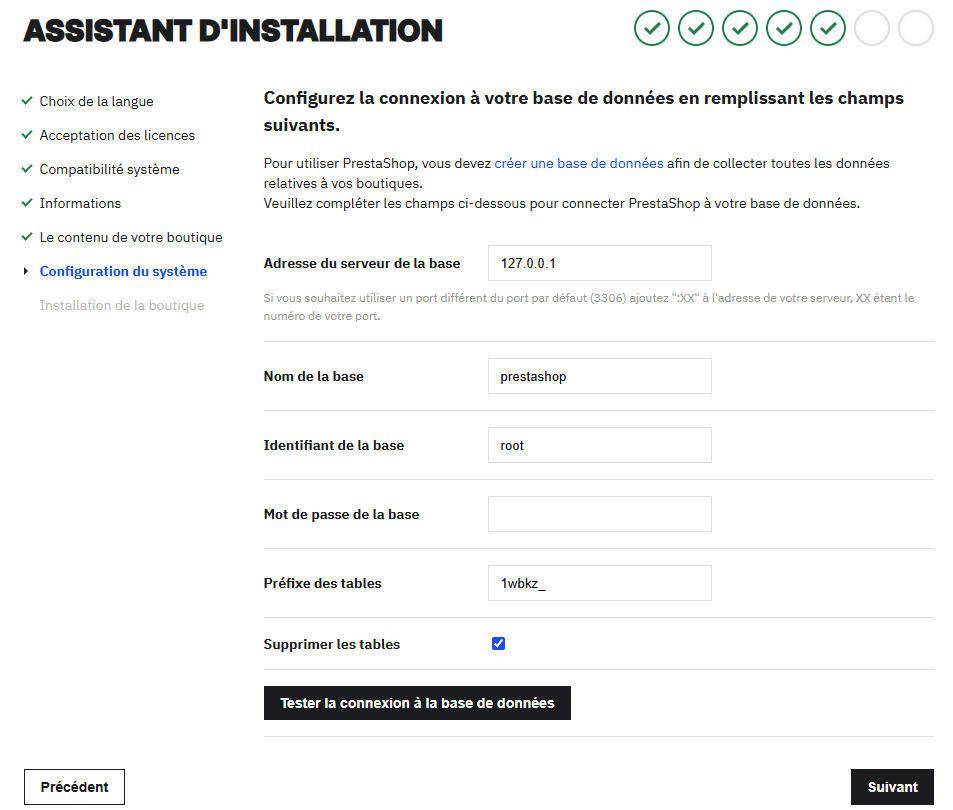Click checkmark beside Choix de la langue
953x810 pixels.
click(x=27, y=101)
